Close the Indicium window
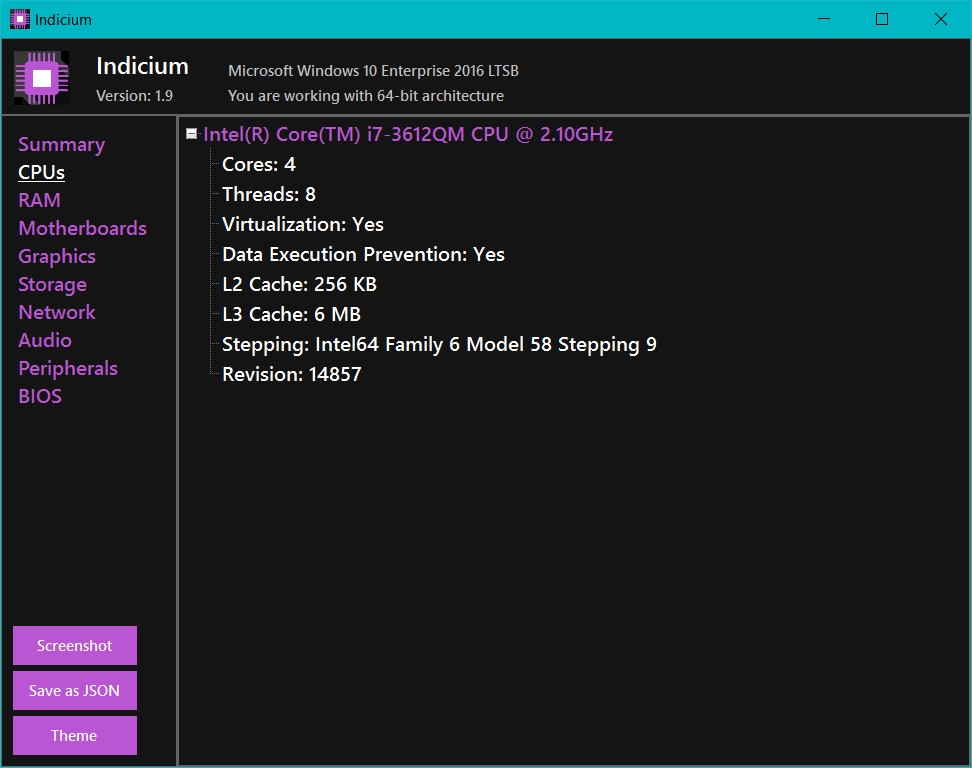This screenshot has width=972, height=768. coord(940,19)
